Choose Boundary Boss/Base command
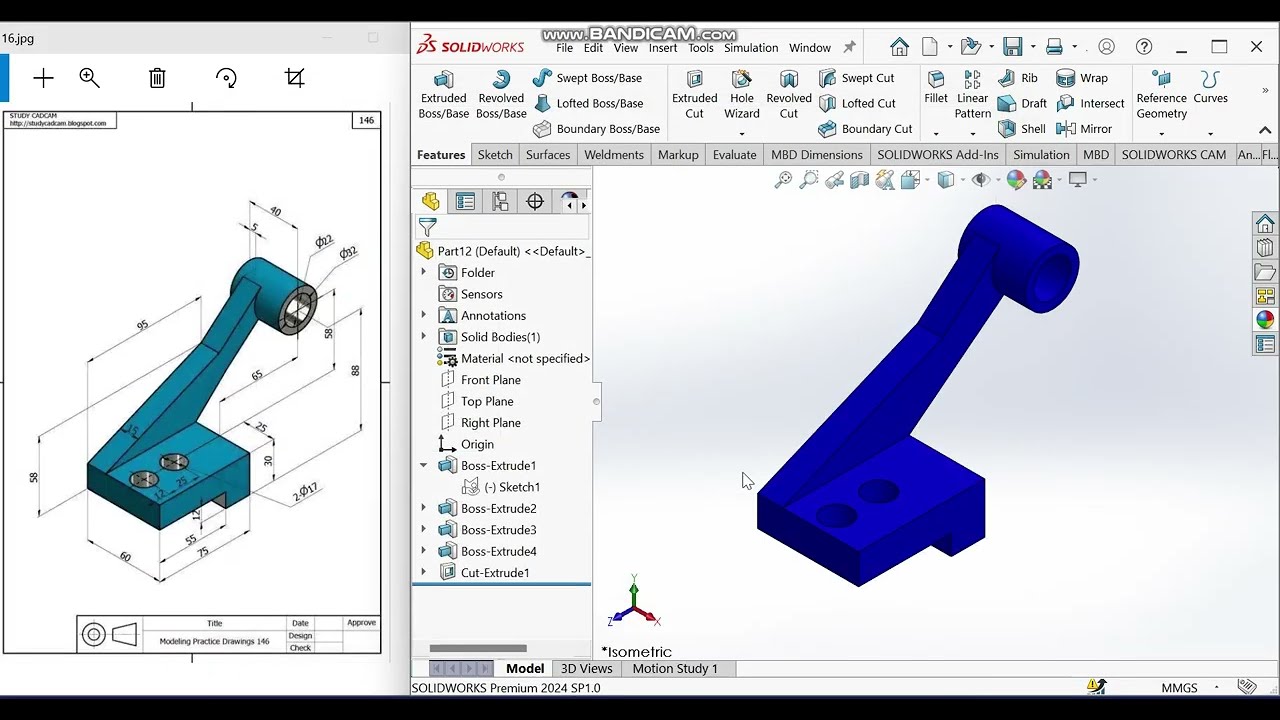This screenshot has height=720, width=1280. tap(596, 129)
